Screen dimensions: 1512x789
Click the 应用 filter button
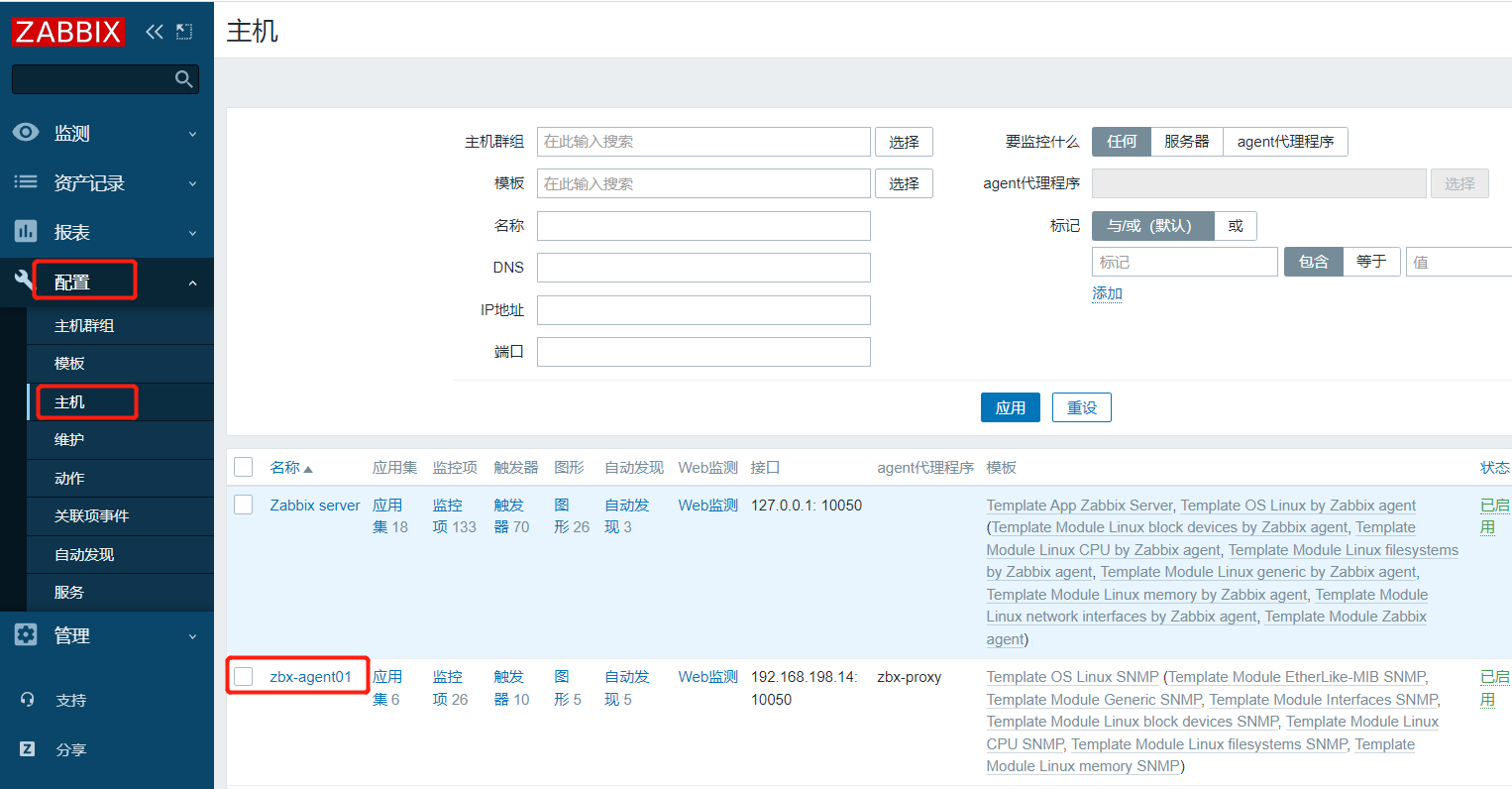coord(1011,407)
